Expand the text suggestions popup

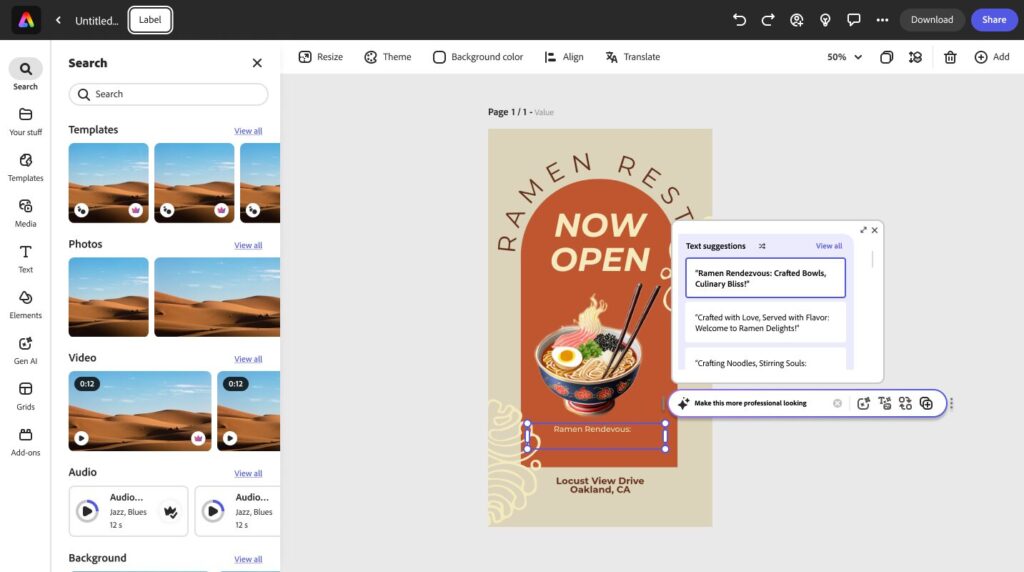[x=863, y=230]
